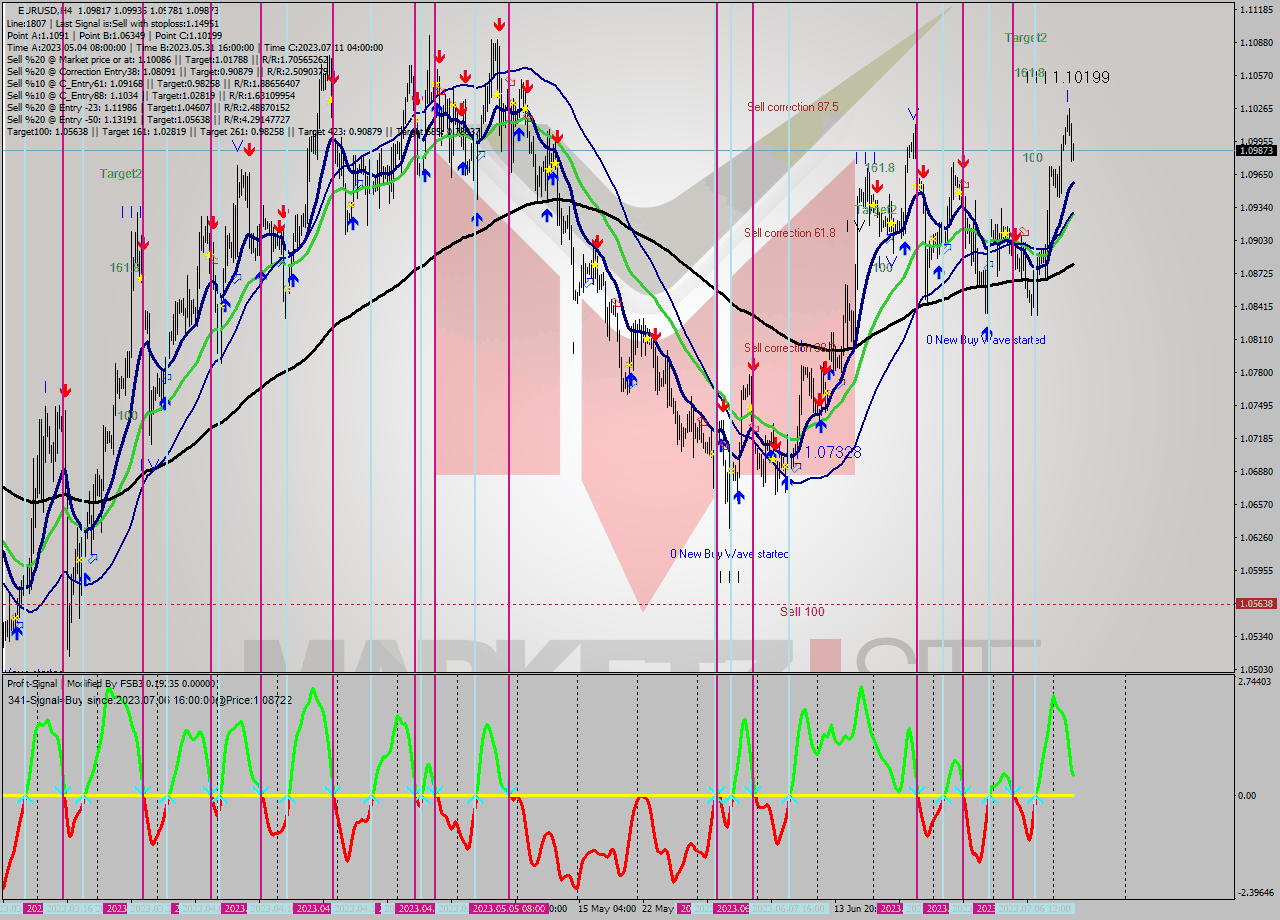Click the 1.09030 price axis label

(1256, 241)
